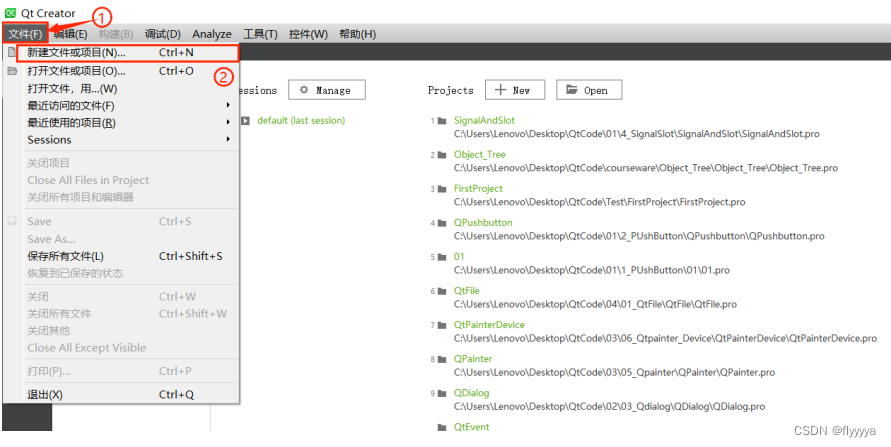Image resolution: width=891 pixels, height=447 pixels.
Task: Open the QtEvent project
Action: click(x=471, y=427)
